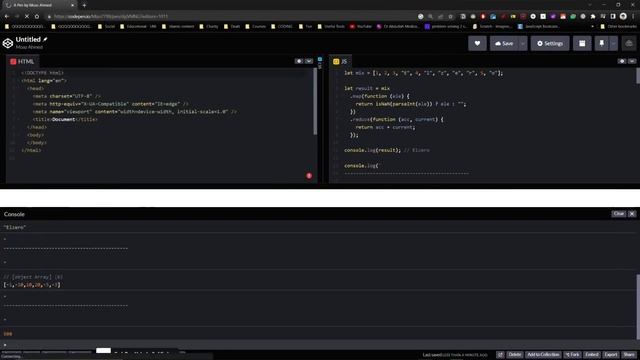
Task: Go back in browser history
Action: pyautogui.click(x=7, y=16)
